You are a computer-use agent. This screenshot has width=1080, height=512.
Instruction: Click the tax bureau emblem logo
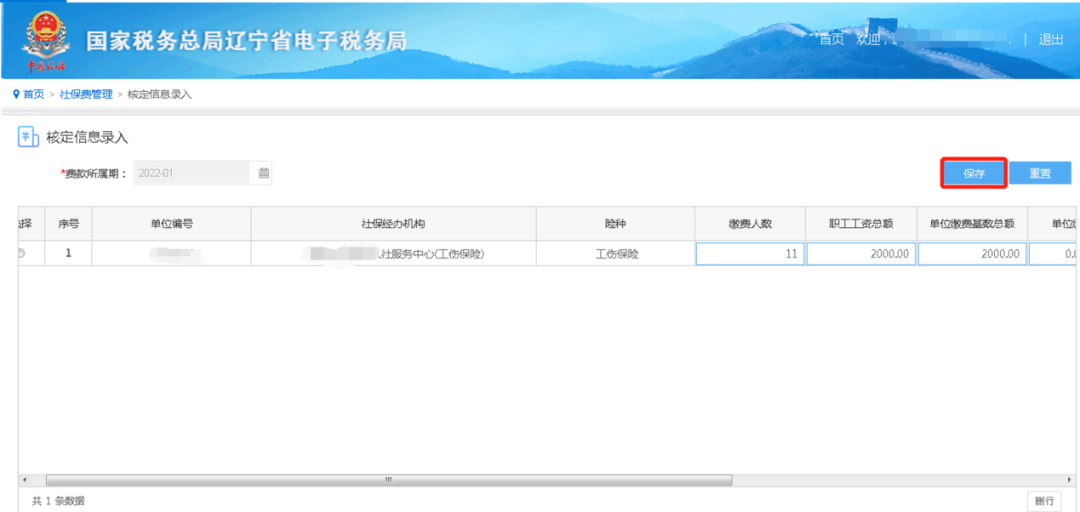click(46, 41)
